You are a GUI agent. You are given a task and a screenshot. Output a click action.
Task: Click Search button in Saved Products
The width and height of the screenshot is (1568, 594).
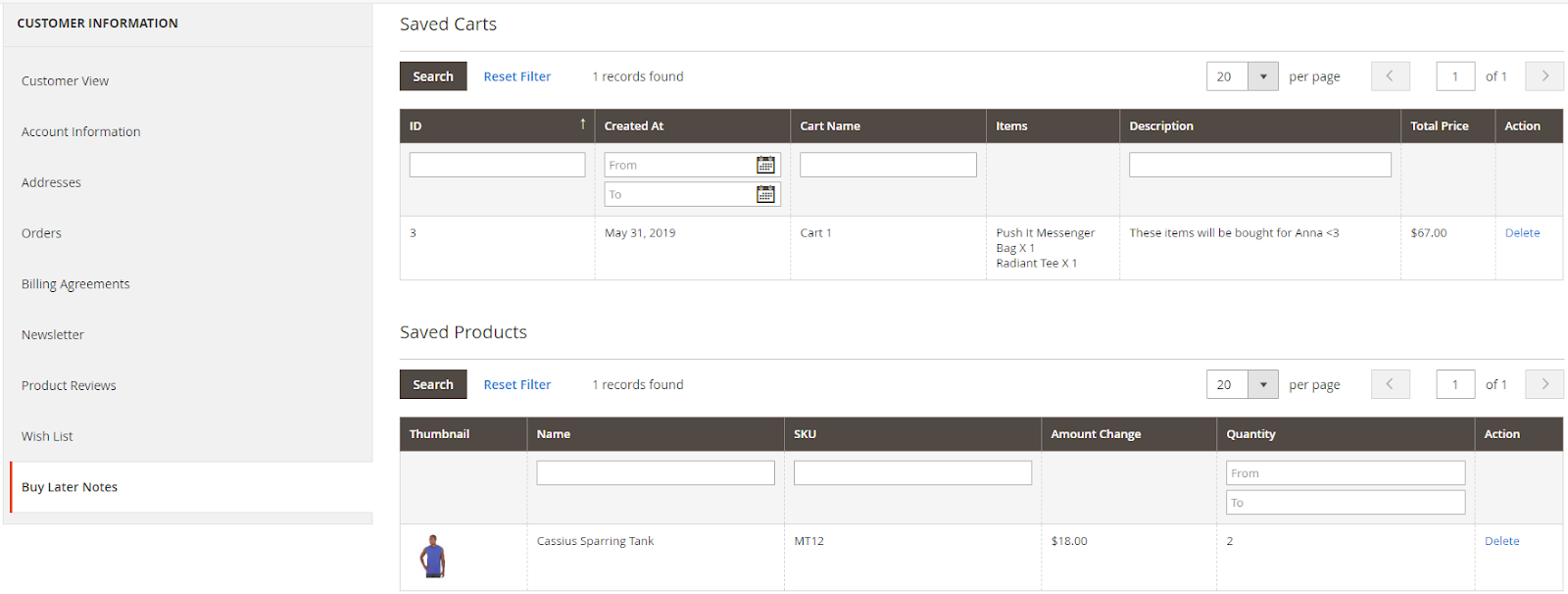(433, 384)
